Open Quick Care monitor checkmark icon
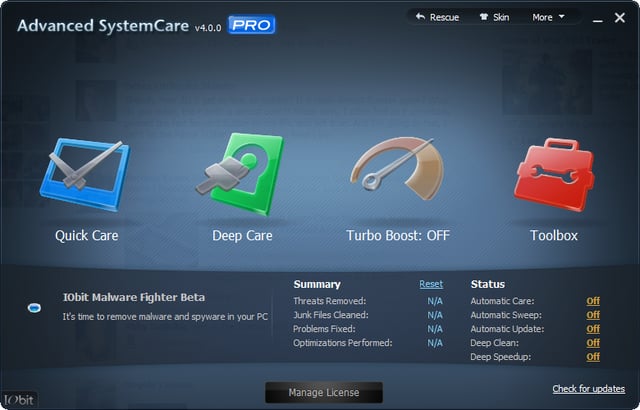 [x=85, y=175]
